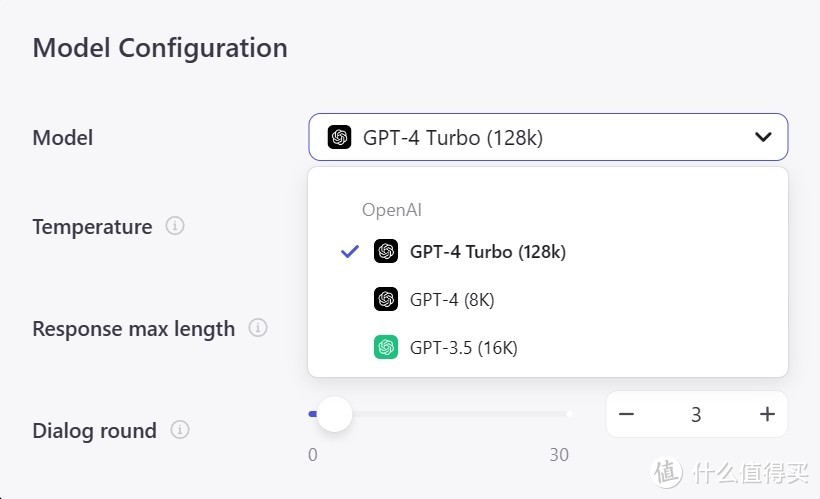Decrease Dialog round with the minus button

[x=627, y=414]
